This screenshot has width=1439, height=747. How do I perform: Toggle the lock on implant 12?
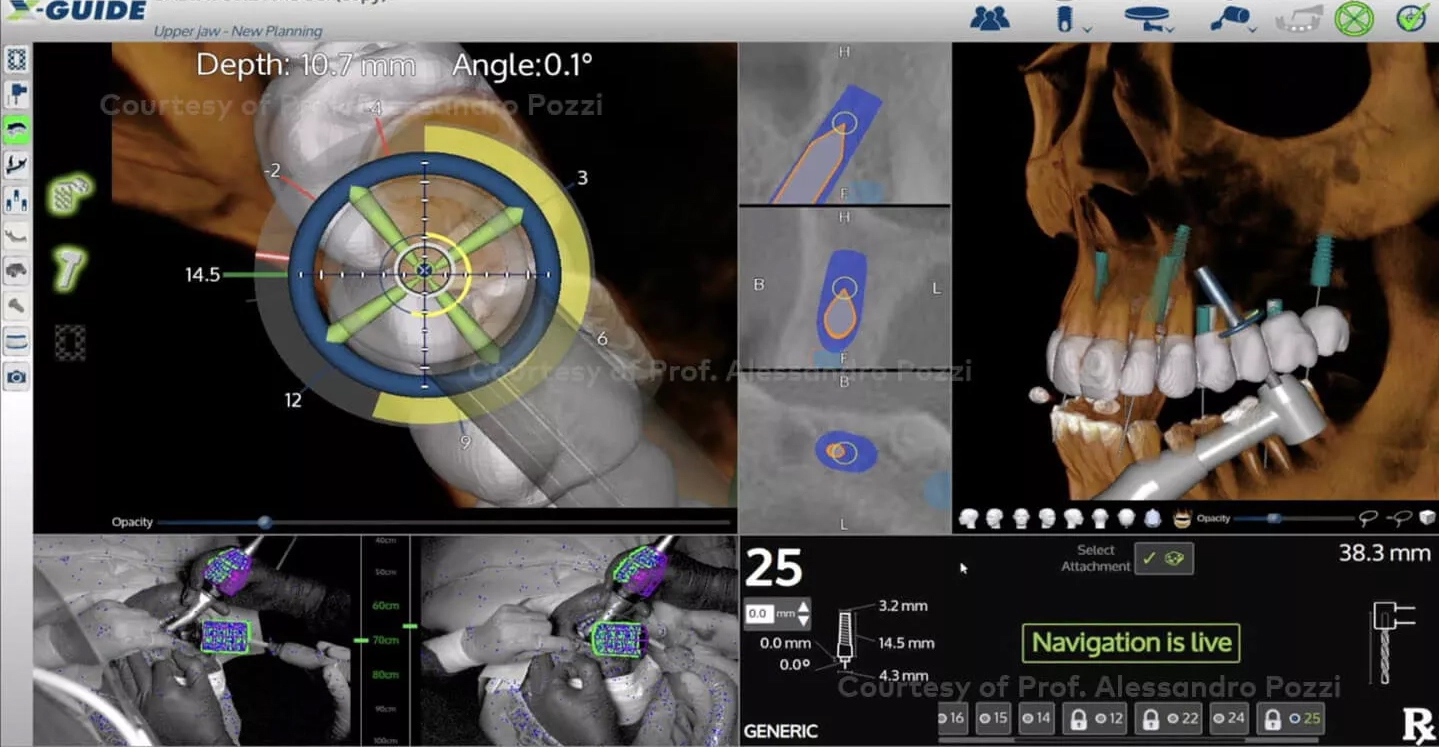coord(1077,718)
